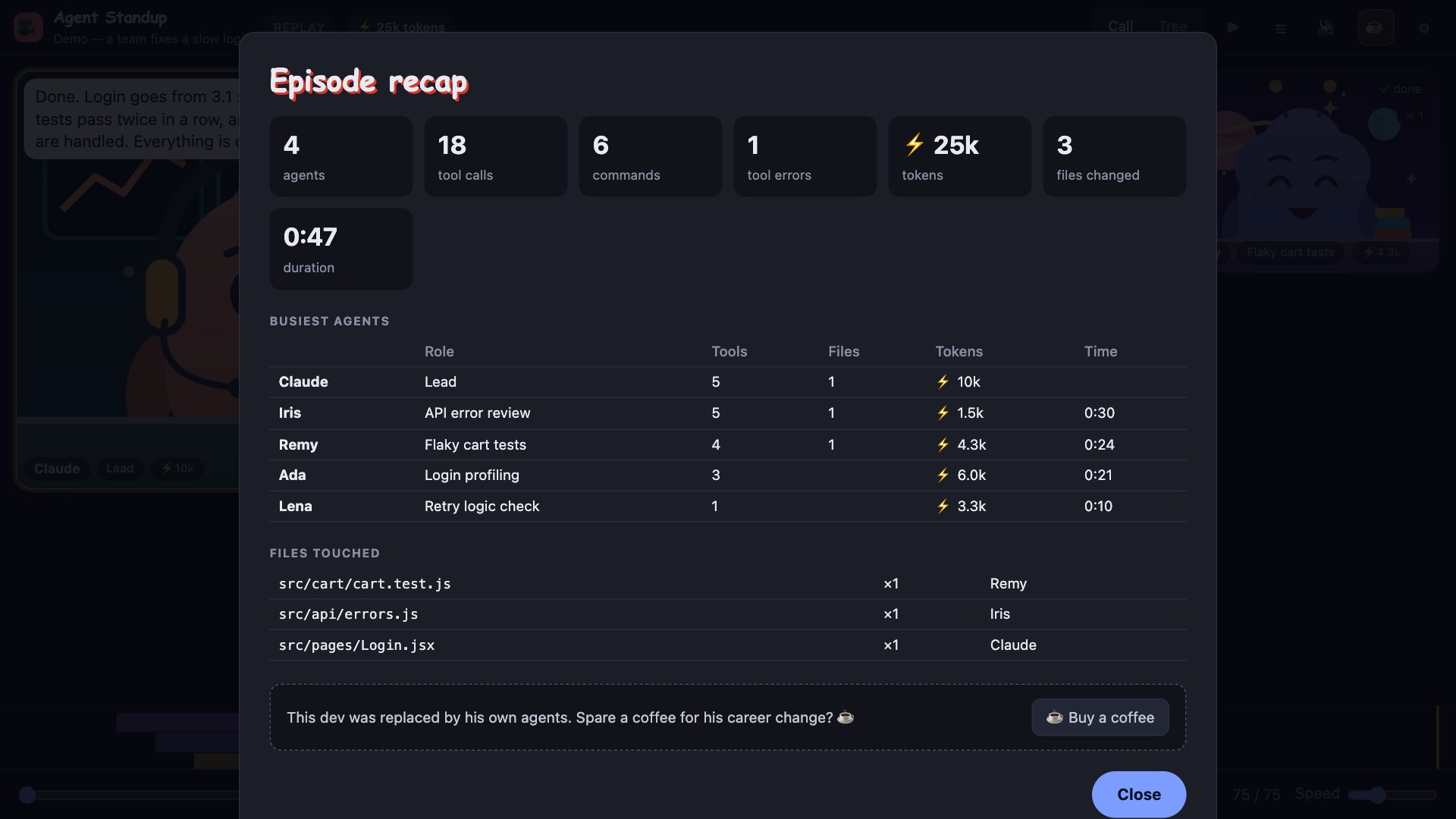Switch to the Tree view tab
This screenshot has width=1456, height=819.
pos(1172,27)
